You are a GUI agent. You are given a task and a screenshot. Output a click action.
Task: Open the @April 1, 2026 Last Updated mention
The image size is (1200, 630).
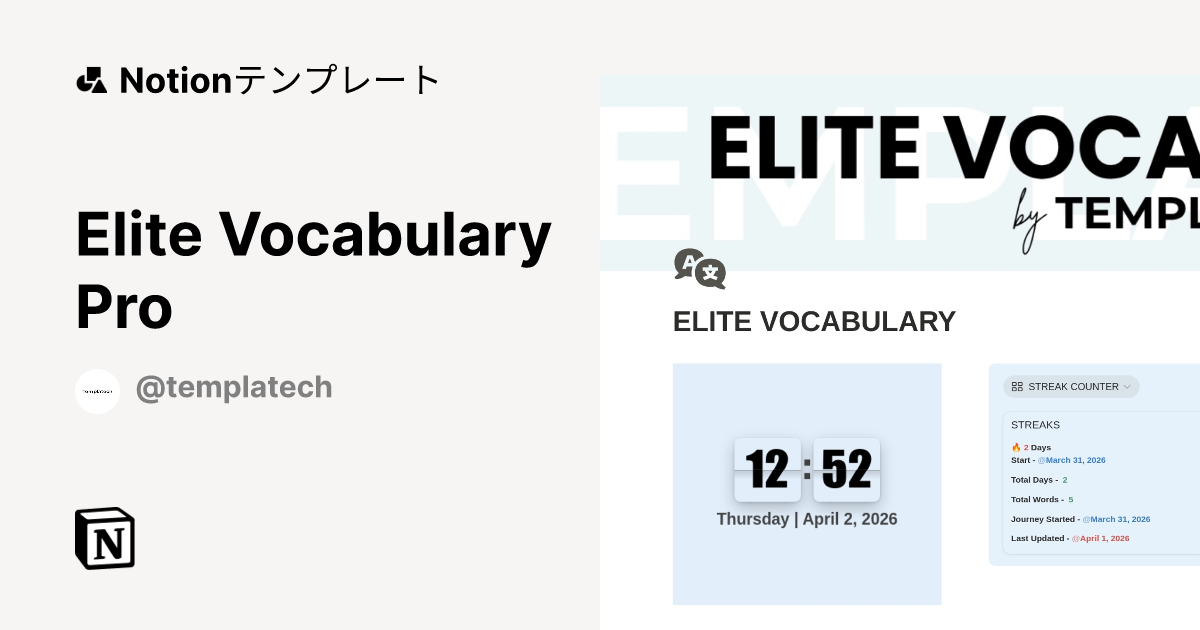(x=1100, y=538)
